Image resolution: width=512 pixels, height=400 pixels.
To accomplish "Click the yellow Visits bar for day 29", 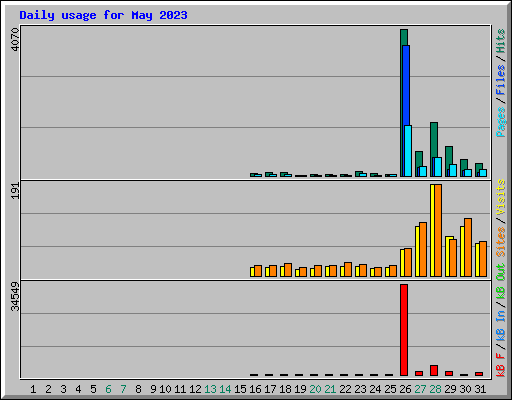I will [x=448, y=256].
